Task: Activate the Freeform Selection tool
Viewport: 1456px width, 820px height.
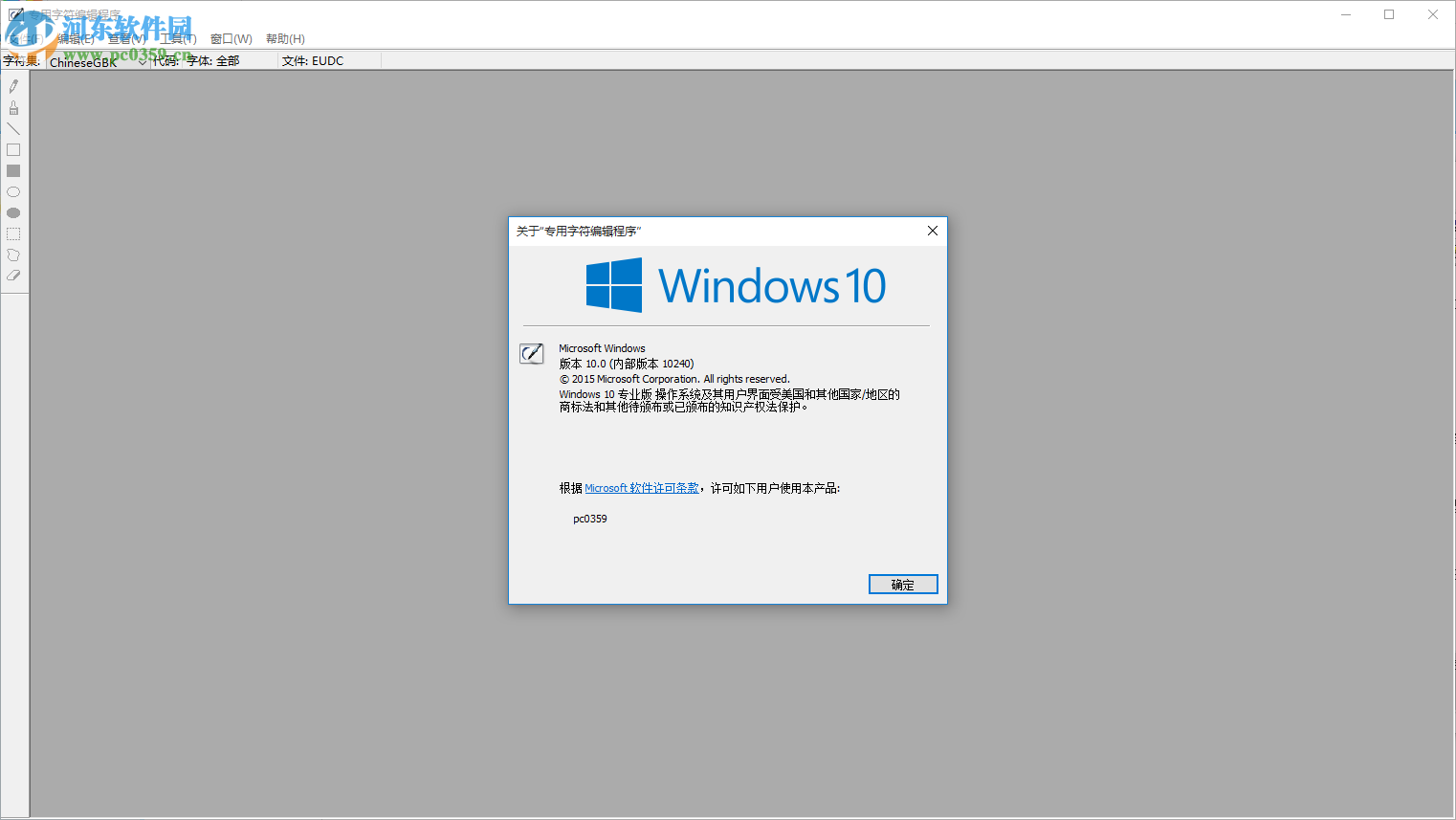Action: 13,255
